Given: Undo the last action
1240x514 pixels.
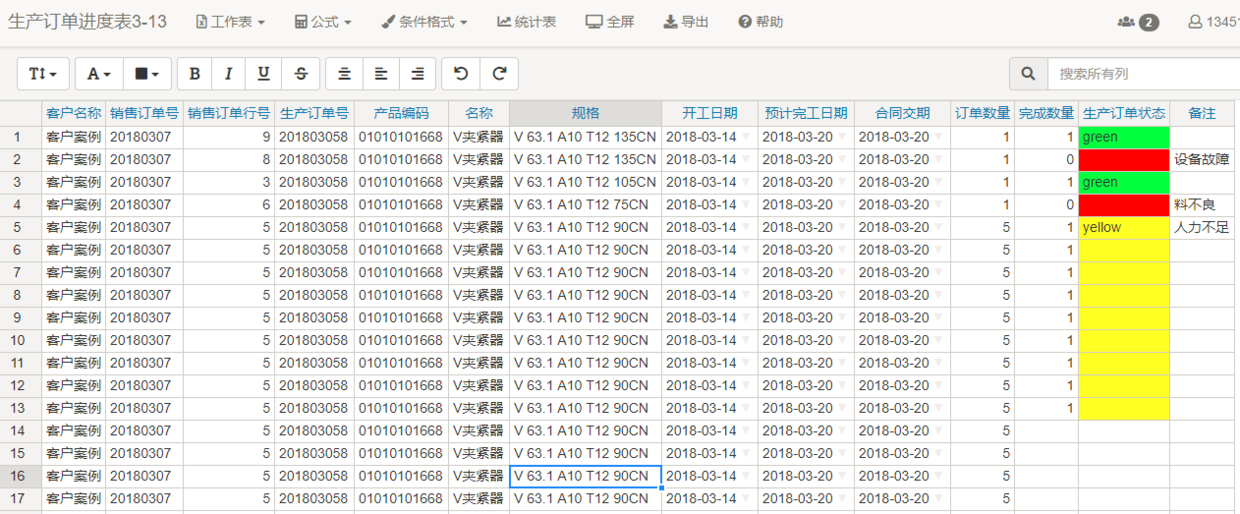Looking at the screenshot, I should click(x=460, y=74).
